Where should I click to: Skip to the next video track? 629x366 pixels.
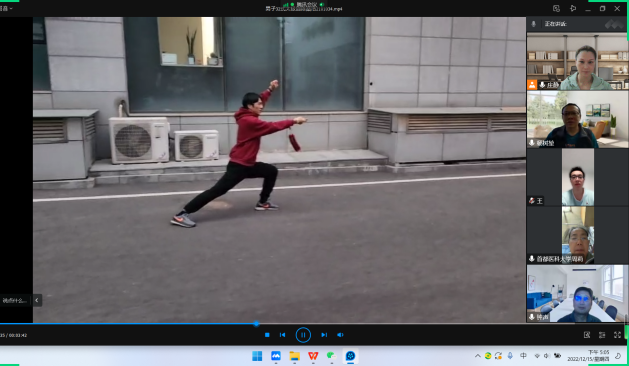324,335
